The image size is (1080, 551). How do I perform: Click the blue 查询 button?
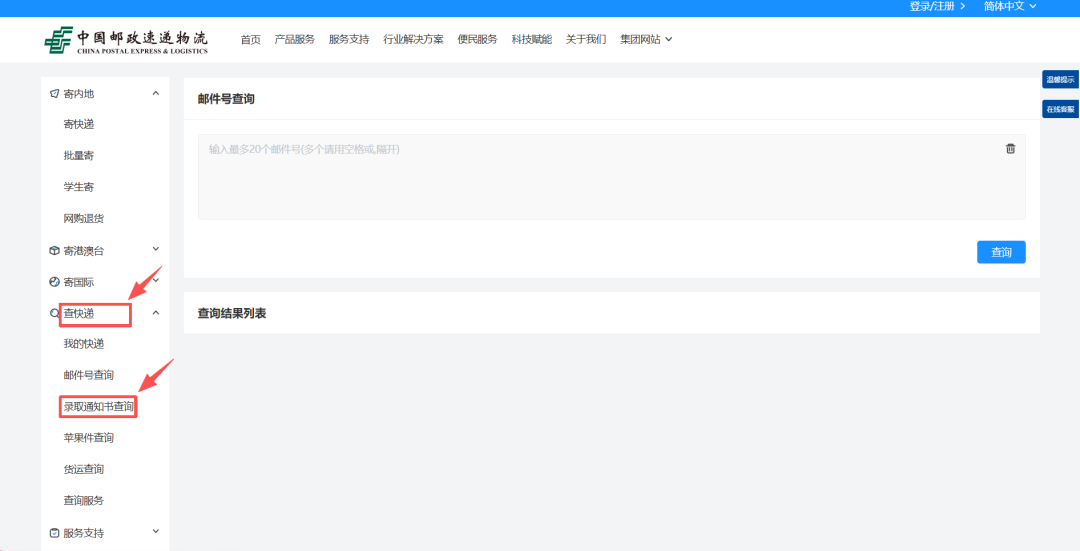pos(1001,252)
